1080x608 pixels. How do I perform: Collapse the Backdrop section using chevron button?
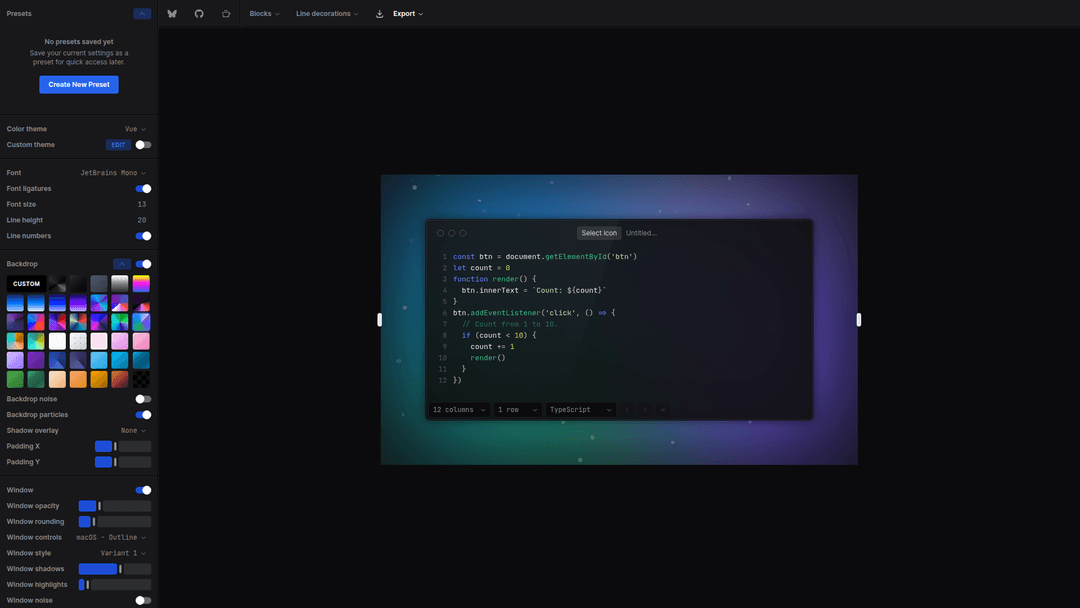(x=122, y=264)
